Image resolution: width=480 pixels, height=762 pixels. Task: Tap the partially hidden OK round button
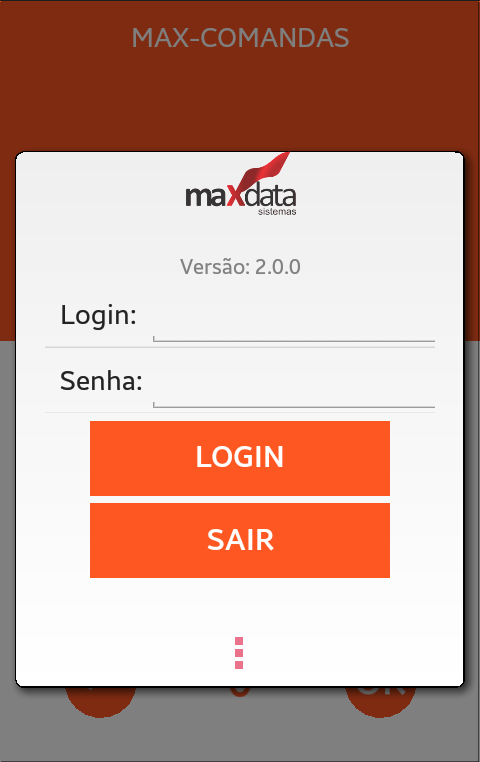tap(380, 701)
